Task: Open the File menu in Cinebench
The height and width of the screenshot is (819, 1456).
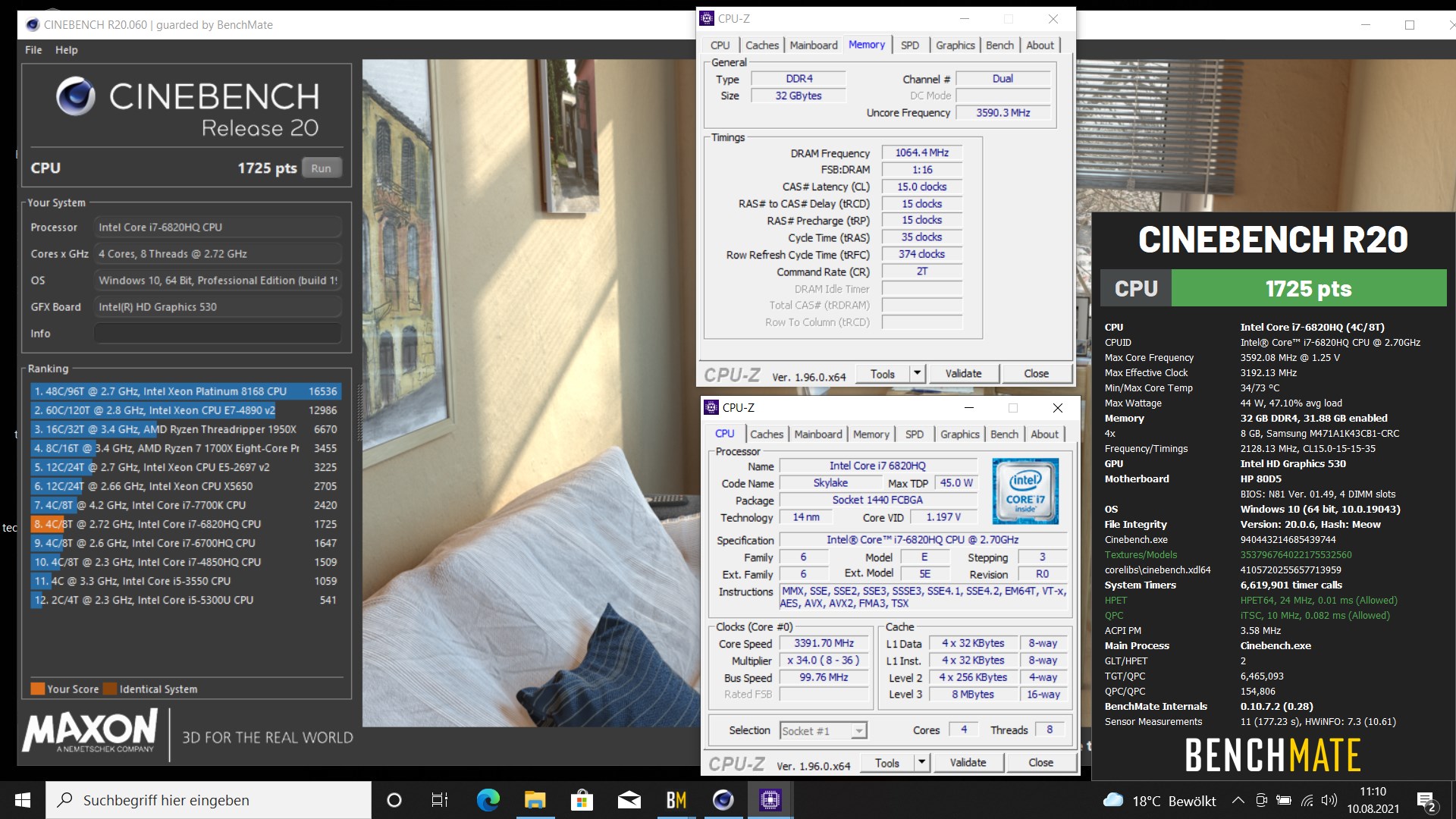Action: pyautogui.click(x=33, y=50)
